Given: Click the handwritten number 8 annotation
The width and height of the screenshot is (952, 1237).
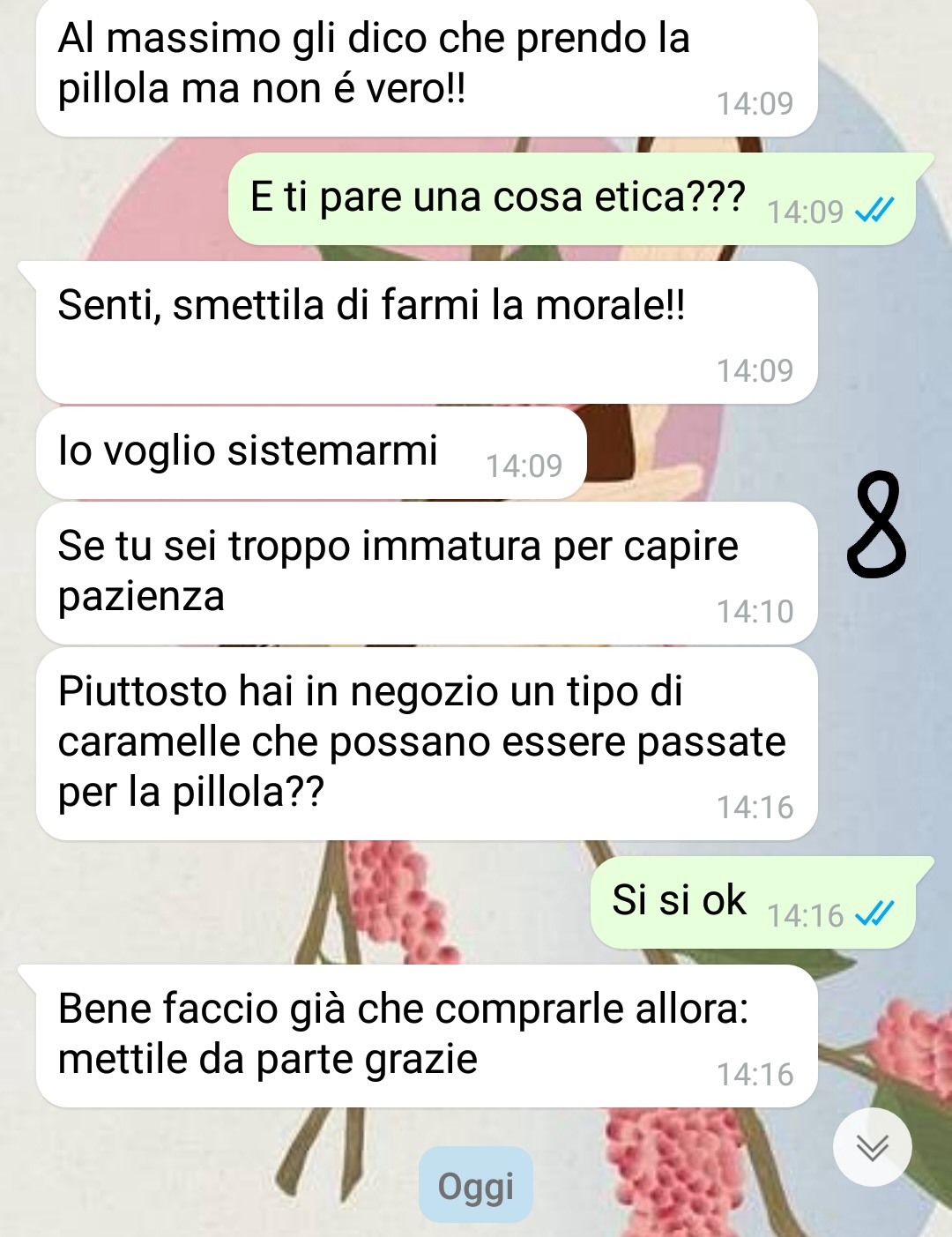Looking at the screenshot, I should click(x=876, y=524).
